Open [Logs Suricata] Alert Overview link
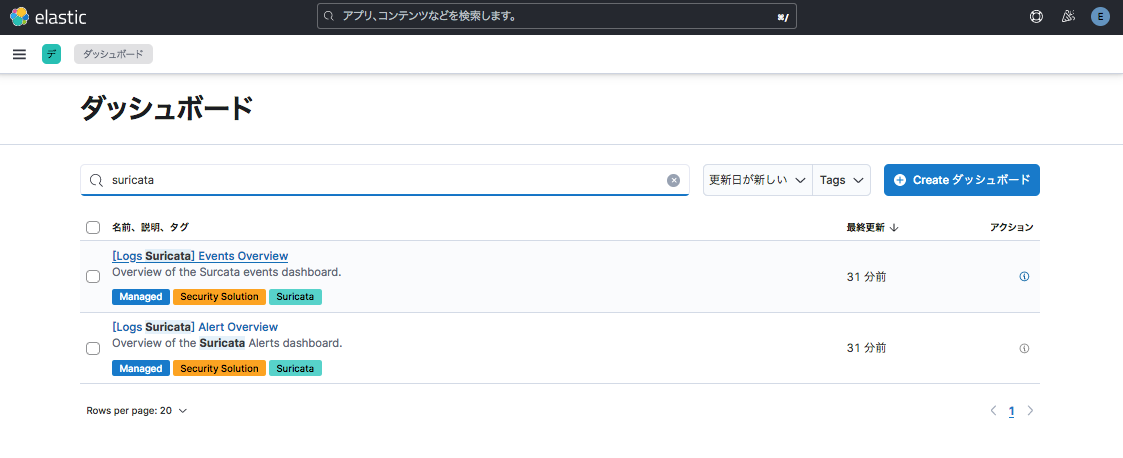 pyautogui.click(x=195, y=327)
